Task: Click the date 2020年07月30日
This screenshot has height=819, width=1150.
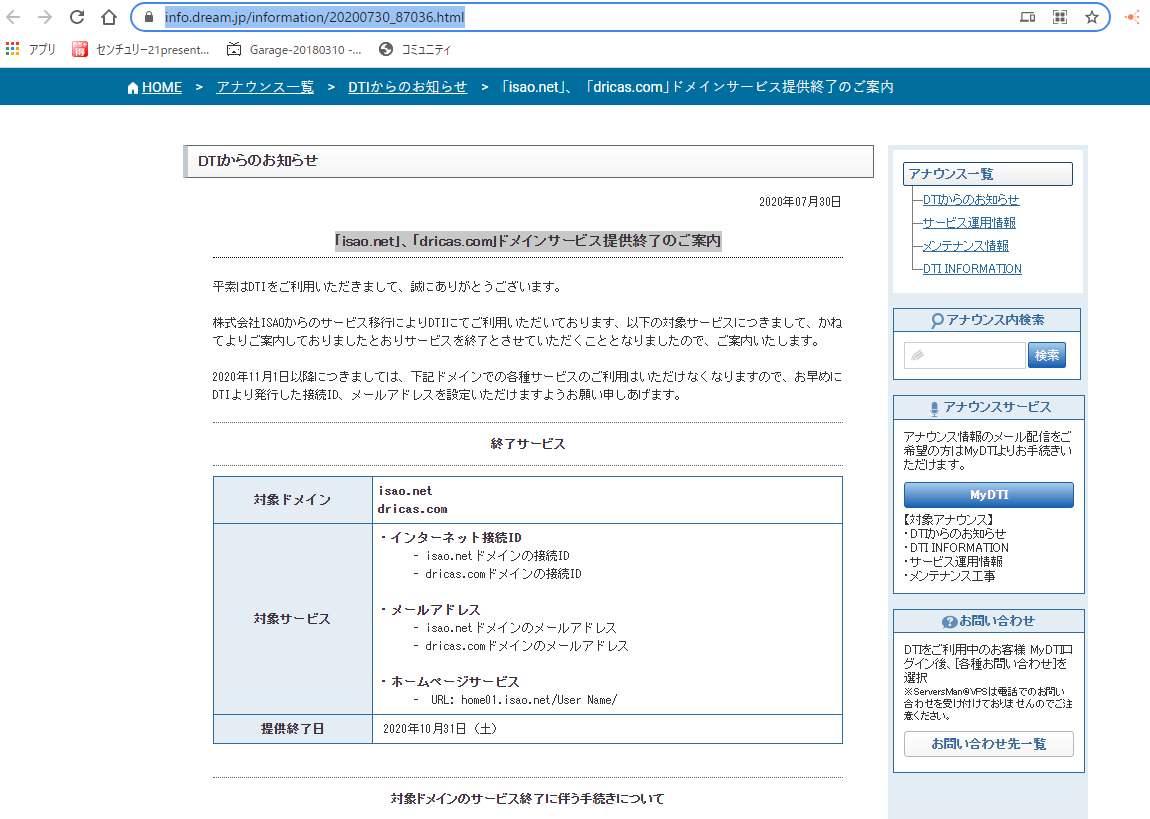Action: [x=800, y=202]
